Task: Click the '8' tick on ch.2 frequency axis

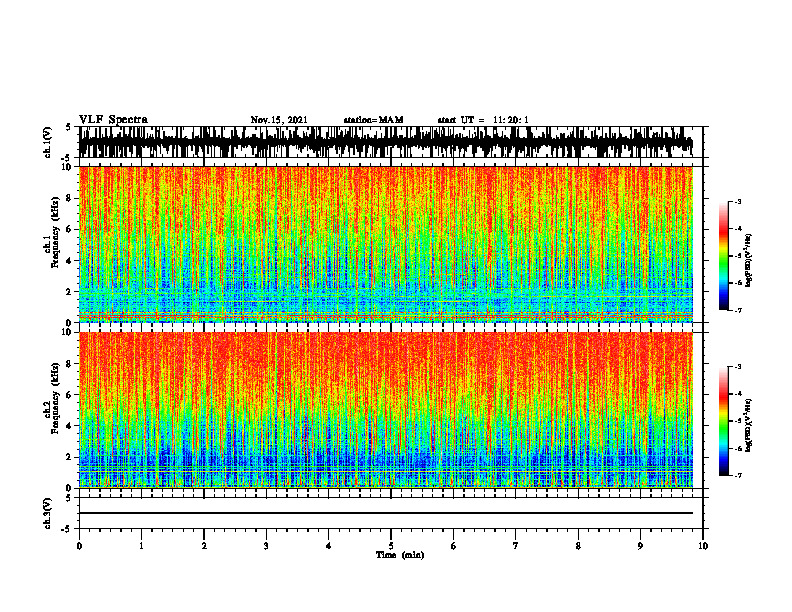Action: 69,364
